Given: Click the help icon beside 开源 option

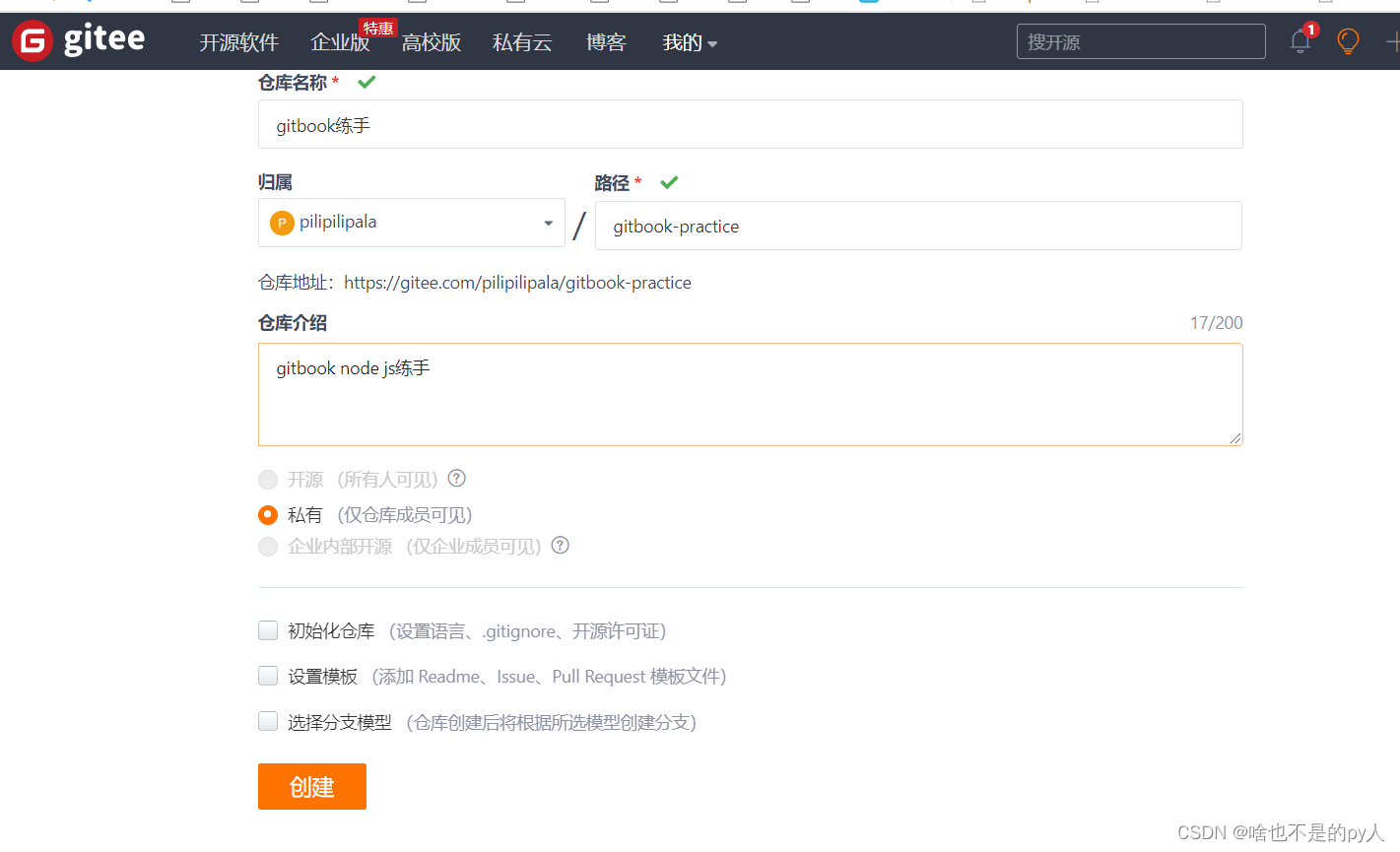Looking at the screenshot, I should click(456, 478).
